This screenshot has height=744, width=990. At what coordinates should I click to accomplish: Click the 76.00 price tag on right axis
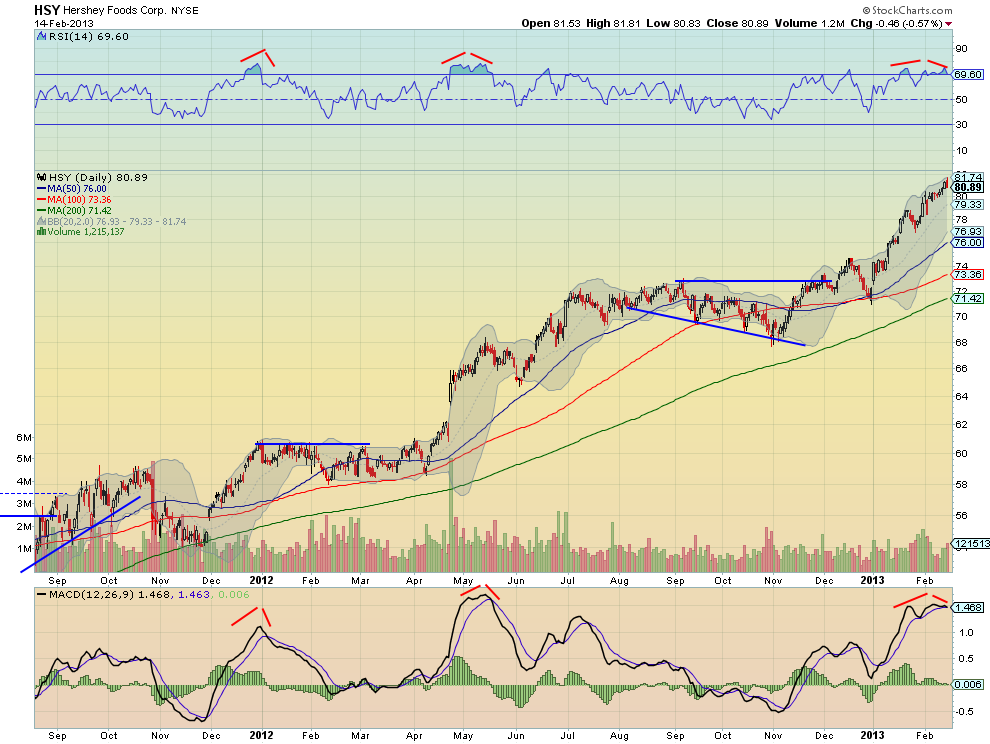pos(969,243)
